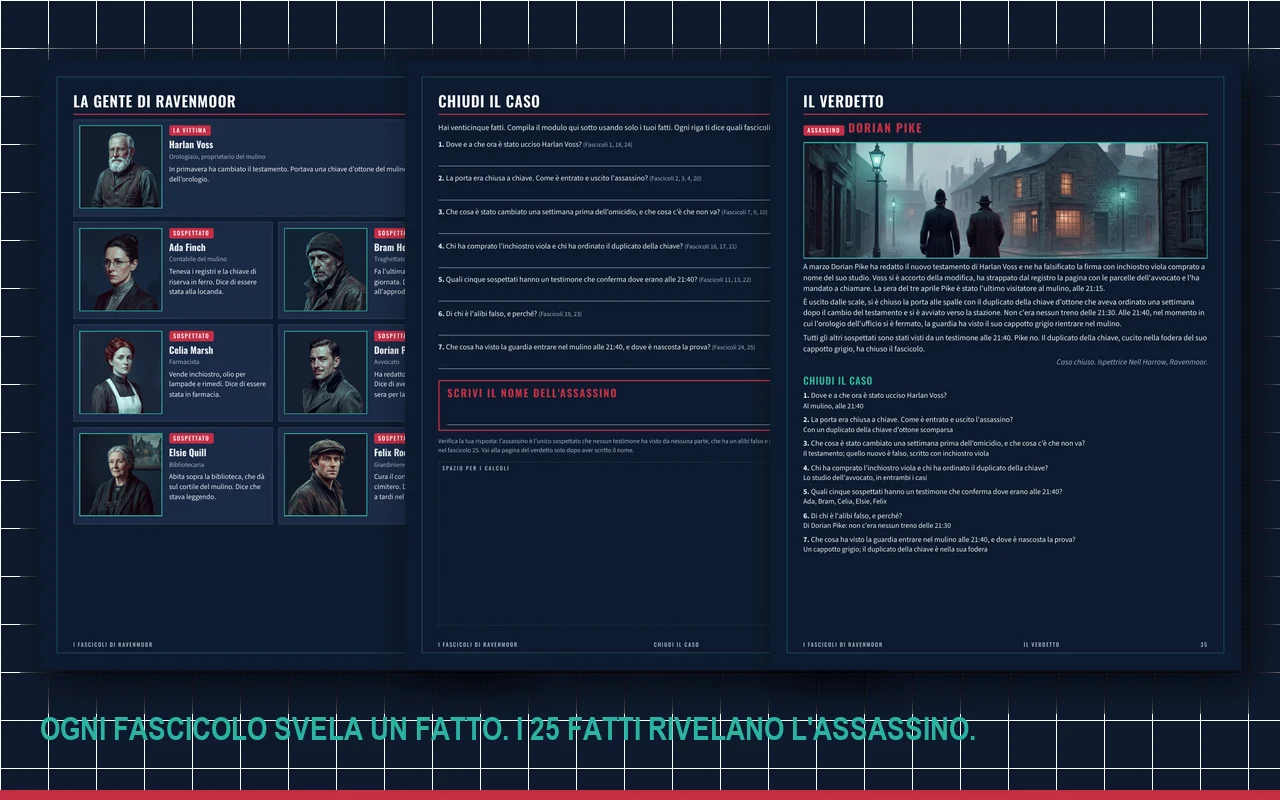Click question 2, about the locked door, on the form
This screenshot has height=800, width=1280.
[x=569, y=178]
